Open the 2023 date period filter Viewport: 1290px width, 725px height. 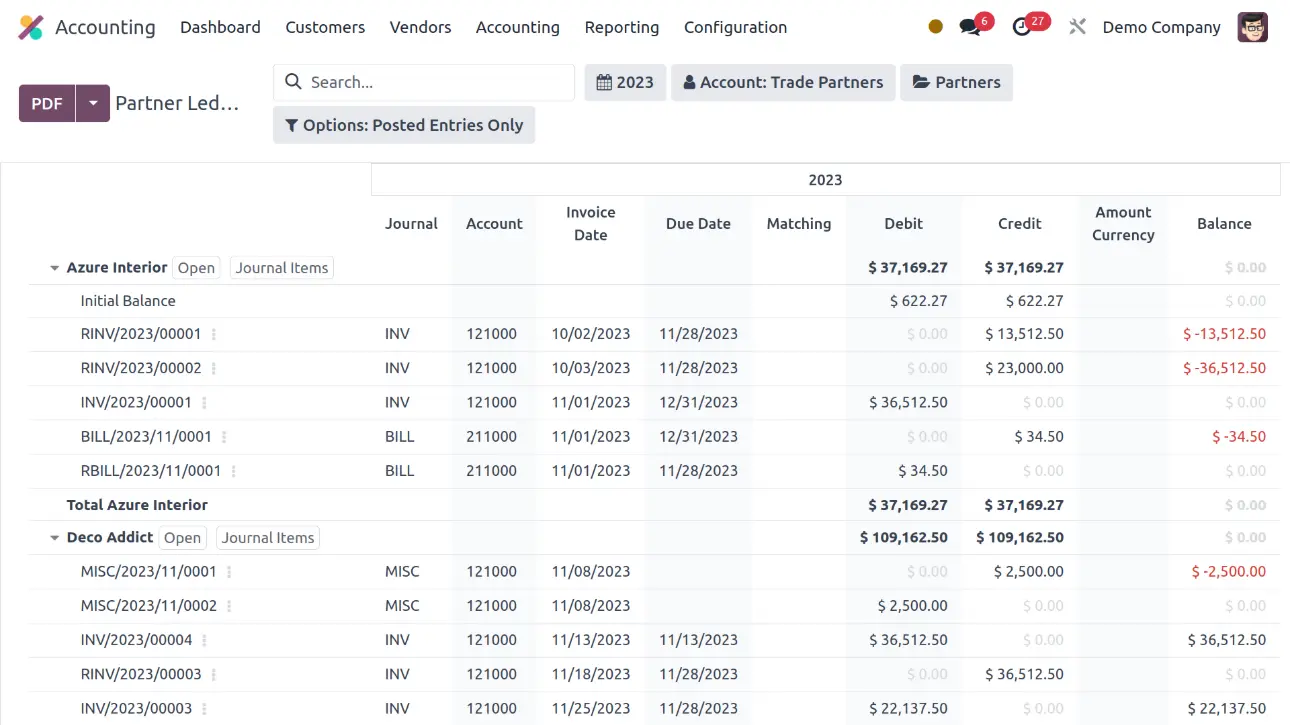pos(625,83)
